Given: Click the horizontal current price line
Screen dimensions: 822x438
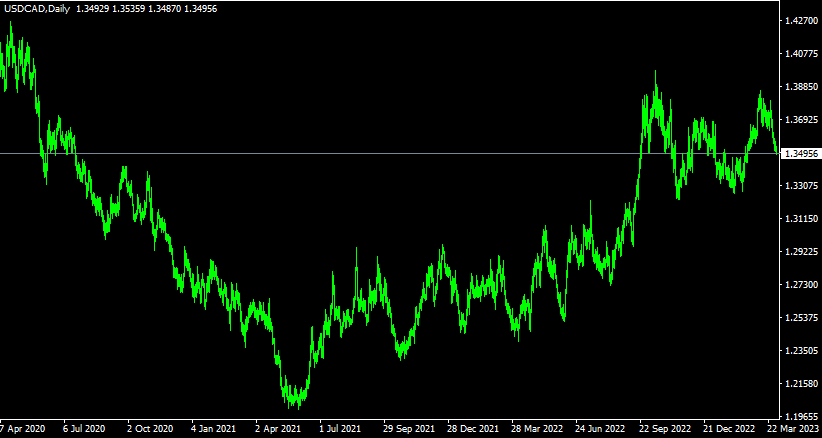Looking at the screenshot, I should [x=389, y=154].
